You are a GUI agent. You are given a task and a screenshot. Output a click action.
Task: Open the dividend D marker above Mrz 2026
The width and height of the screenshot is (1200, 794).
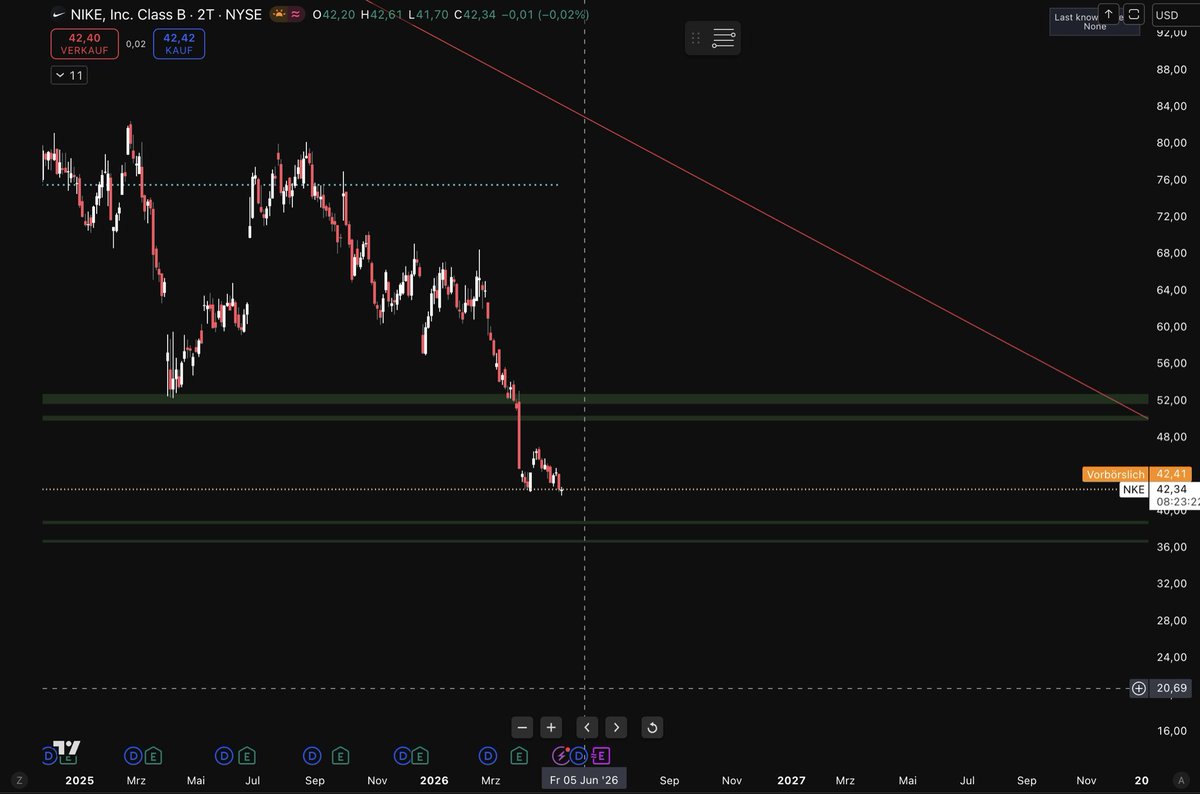coord(488,756)
